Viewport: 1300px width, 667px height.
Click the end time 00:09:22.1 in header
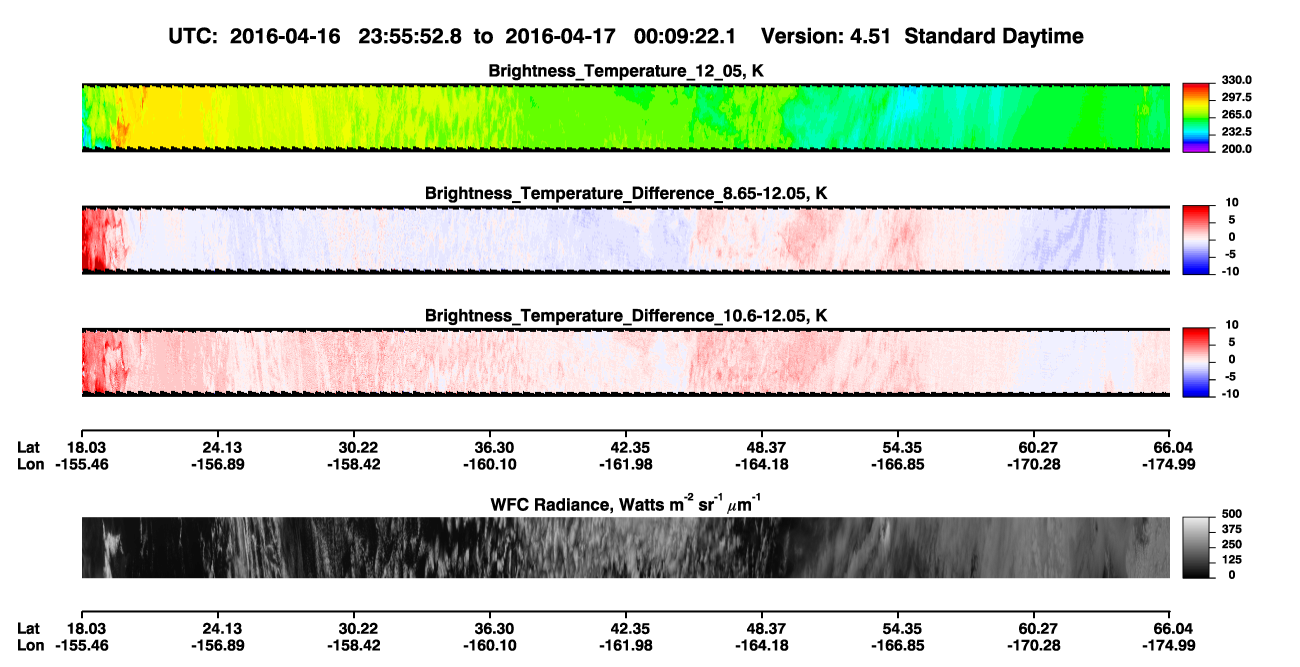click(x=686, y=37)
